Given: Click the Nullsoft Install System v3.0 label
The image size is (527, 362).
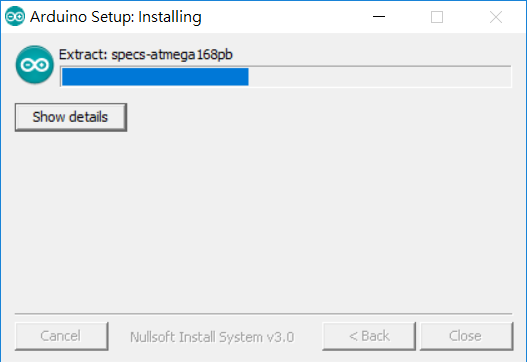Looking at the screenshot, I should 212,337.
